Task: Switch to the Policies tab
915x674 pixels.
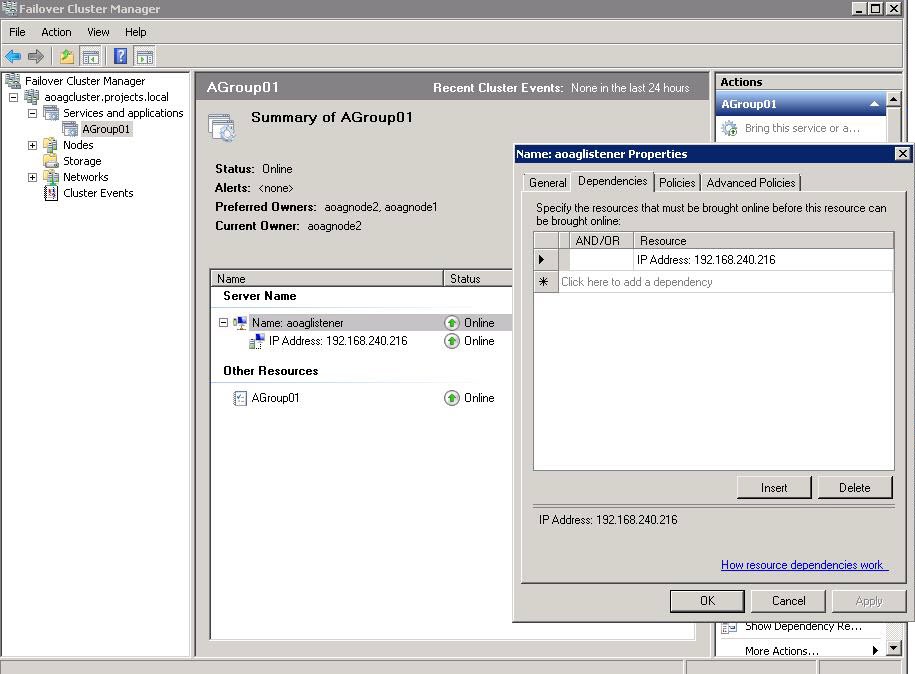Action: pos(676,183)
